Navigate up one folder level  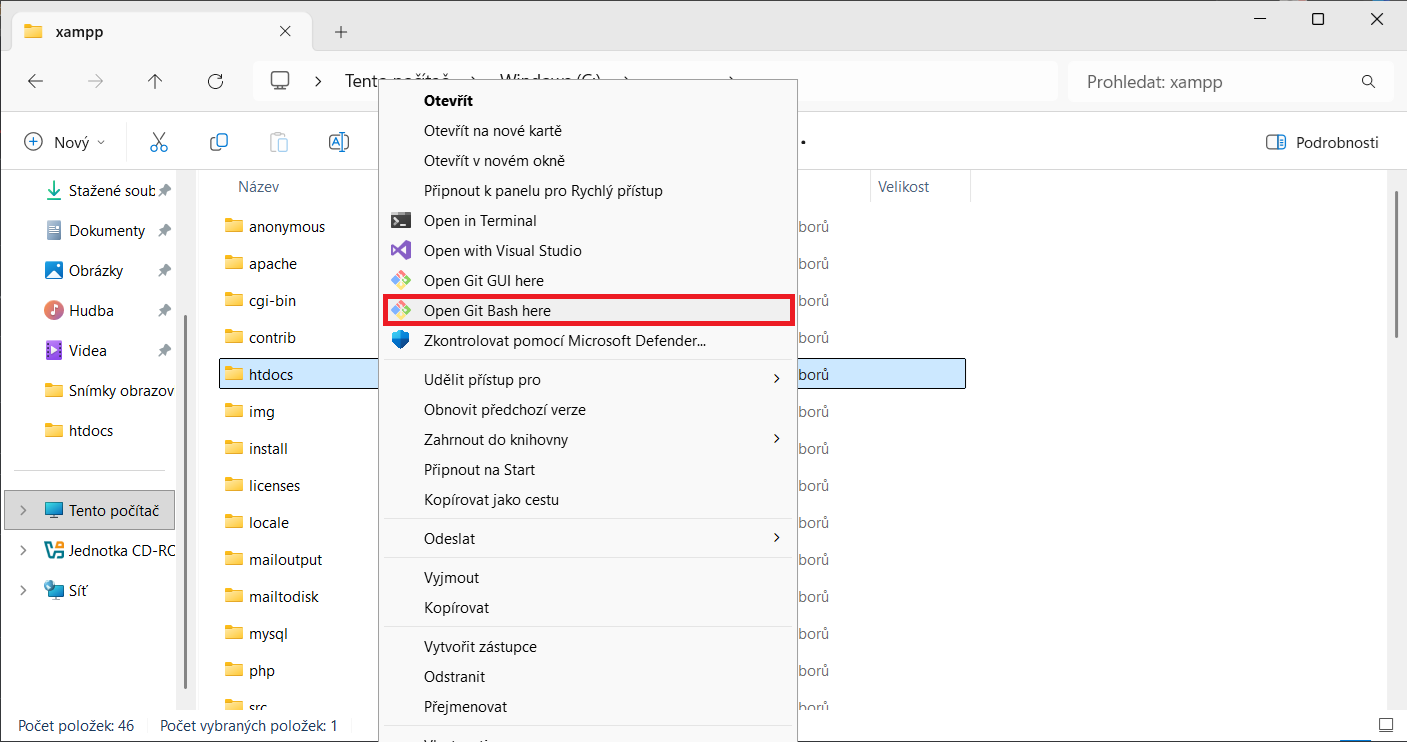(155, 82)
